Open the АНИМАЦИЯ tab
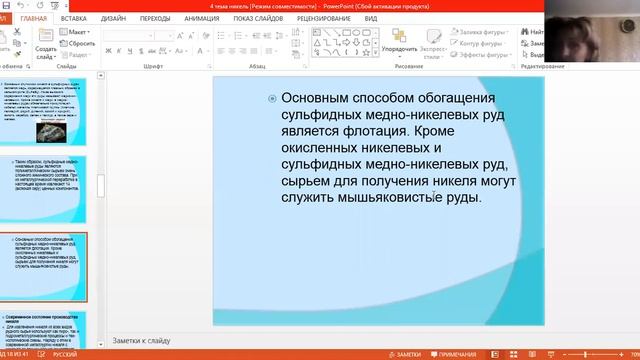 click(202, 18)
